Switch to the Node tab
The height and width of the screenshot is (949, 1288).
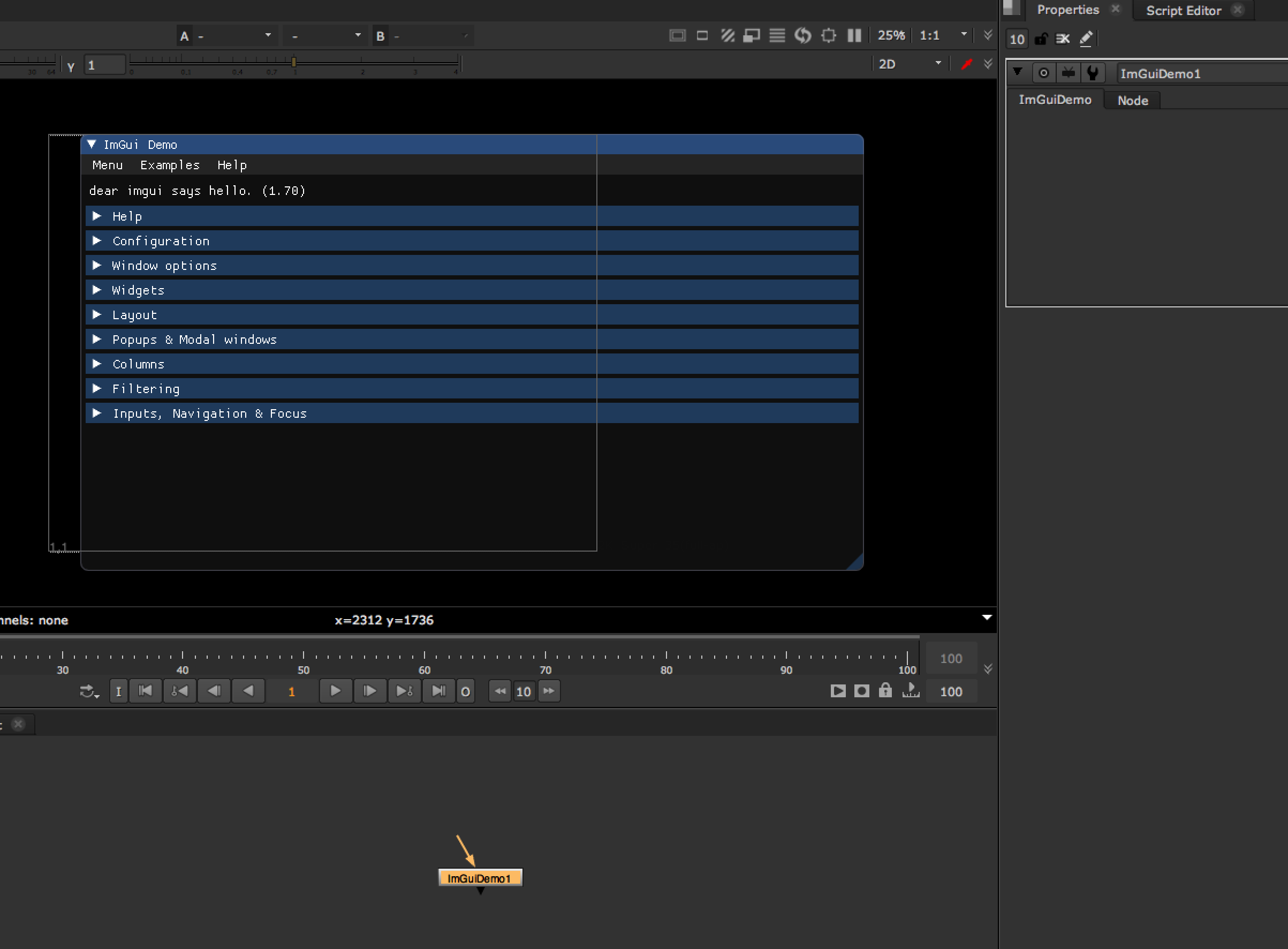[x=1132, y=101]
